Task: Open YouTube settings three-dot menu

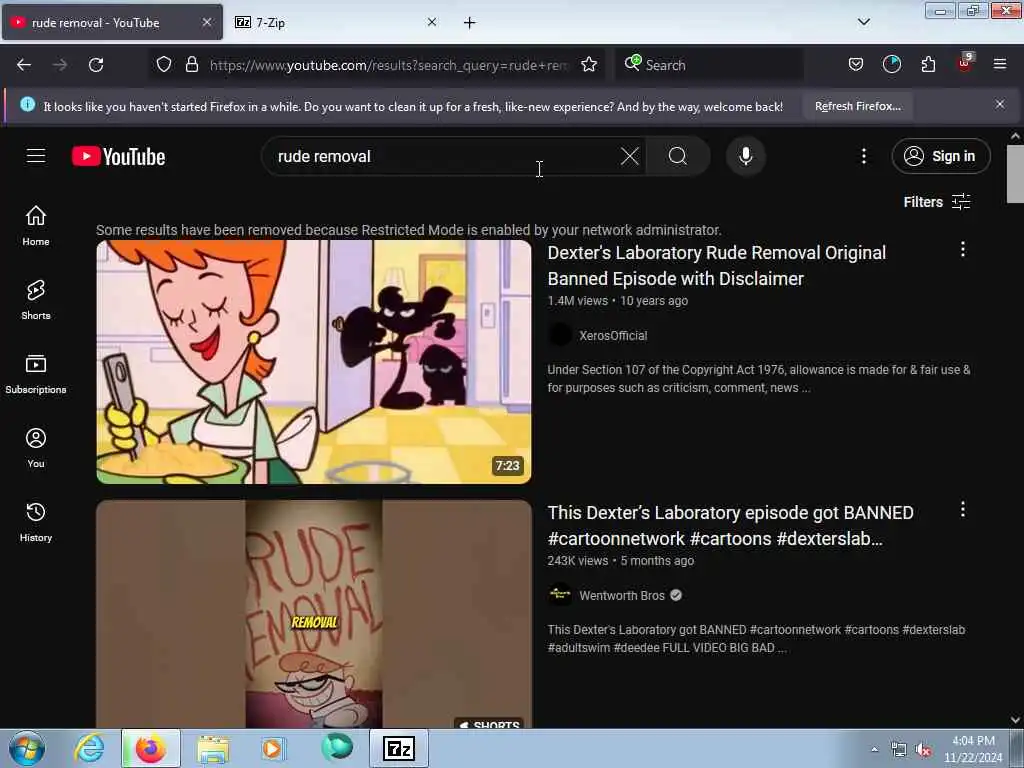Action: point(863,156)
